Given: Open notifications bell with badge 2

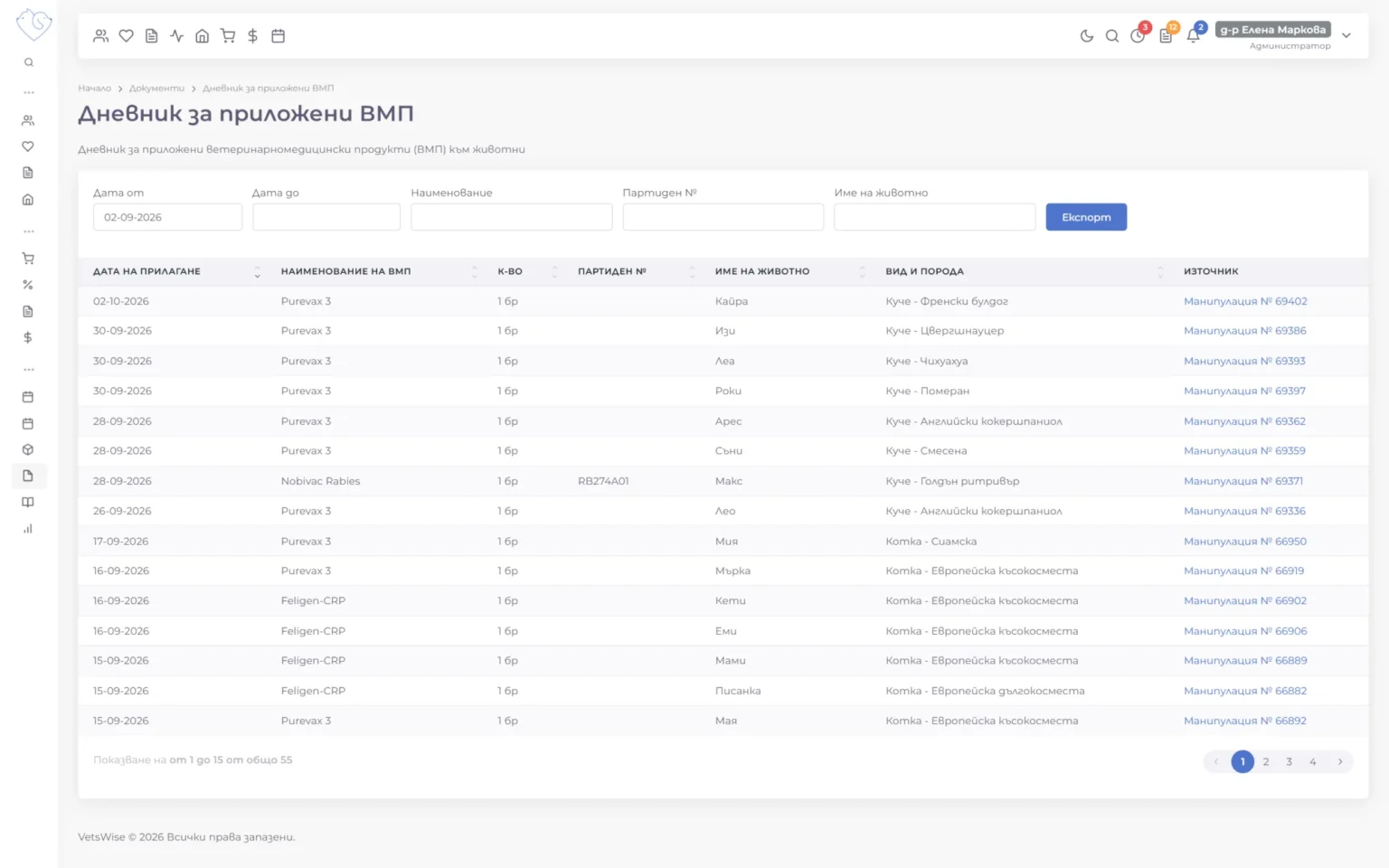Looking at the screenshot, I should point(1194,35).
